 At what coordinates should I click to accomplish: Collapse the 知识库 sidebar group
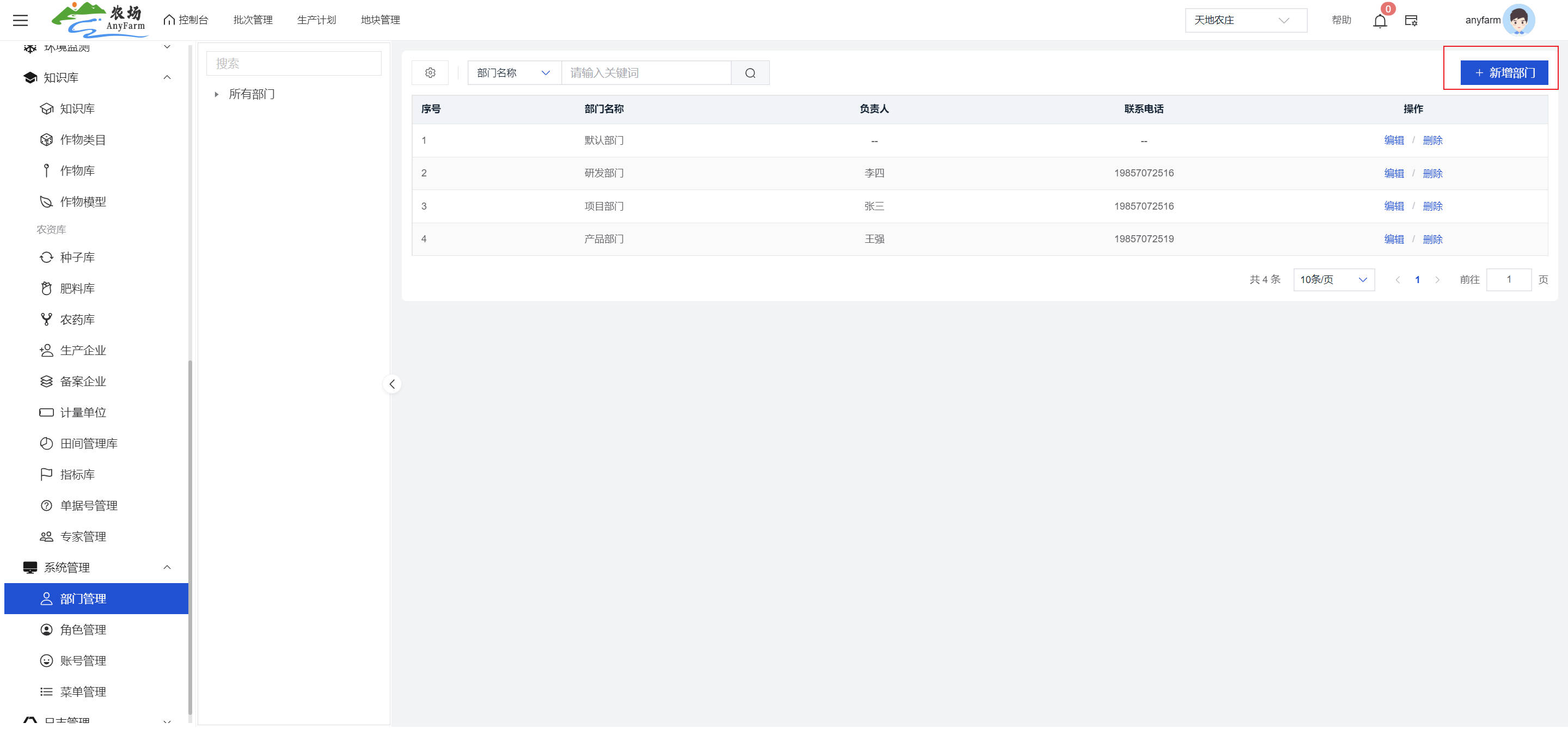[x=167, y=78]
